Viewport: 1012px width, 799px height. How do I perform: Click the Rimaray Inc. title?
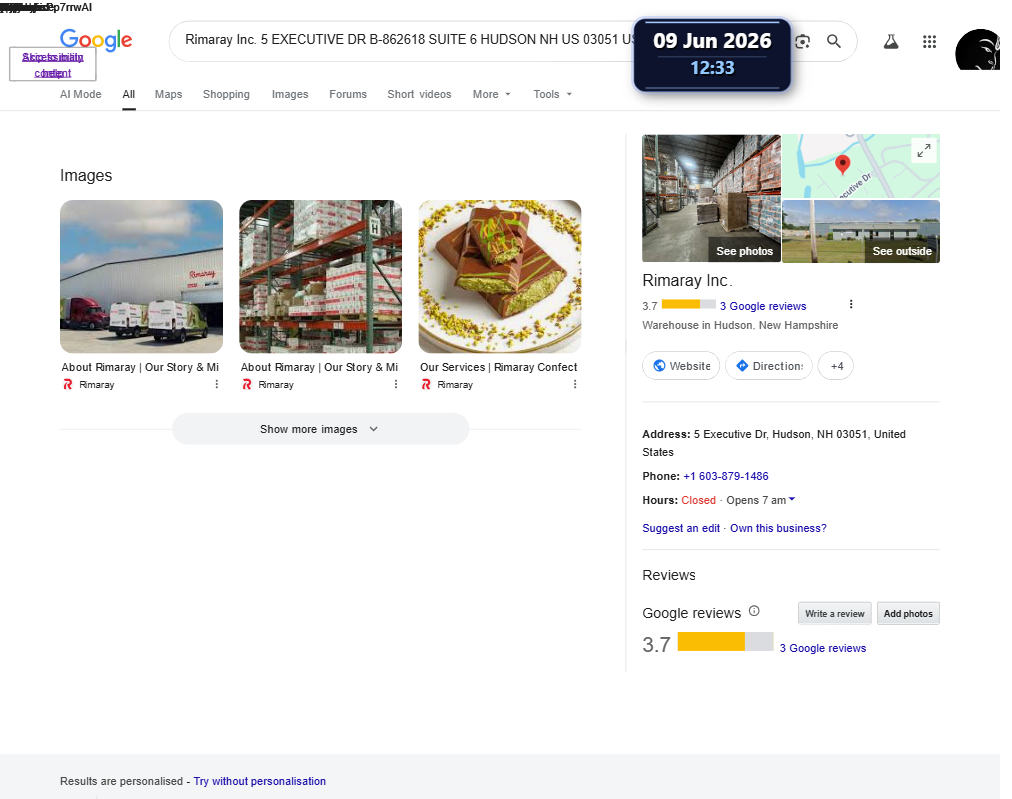pyautogui.click(x=687, y=281)
